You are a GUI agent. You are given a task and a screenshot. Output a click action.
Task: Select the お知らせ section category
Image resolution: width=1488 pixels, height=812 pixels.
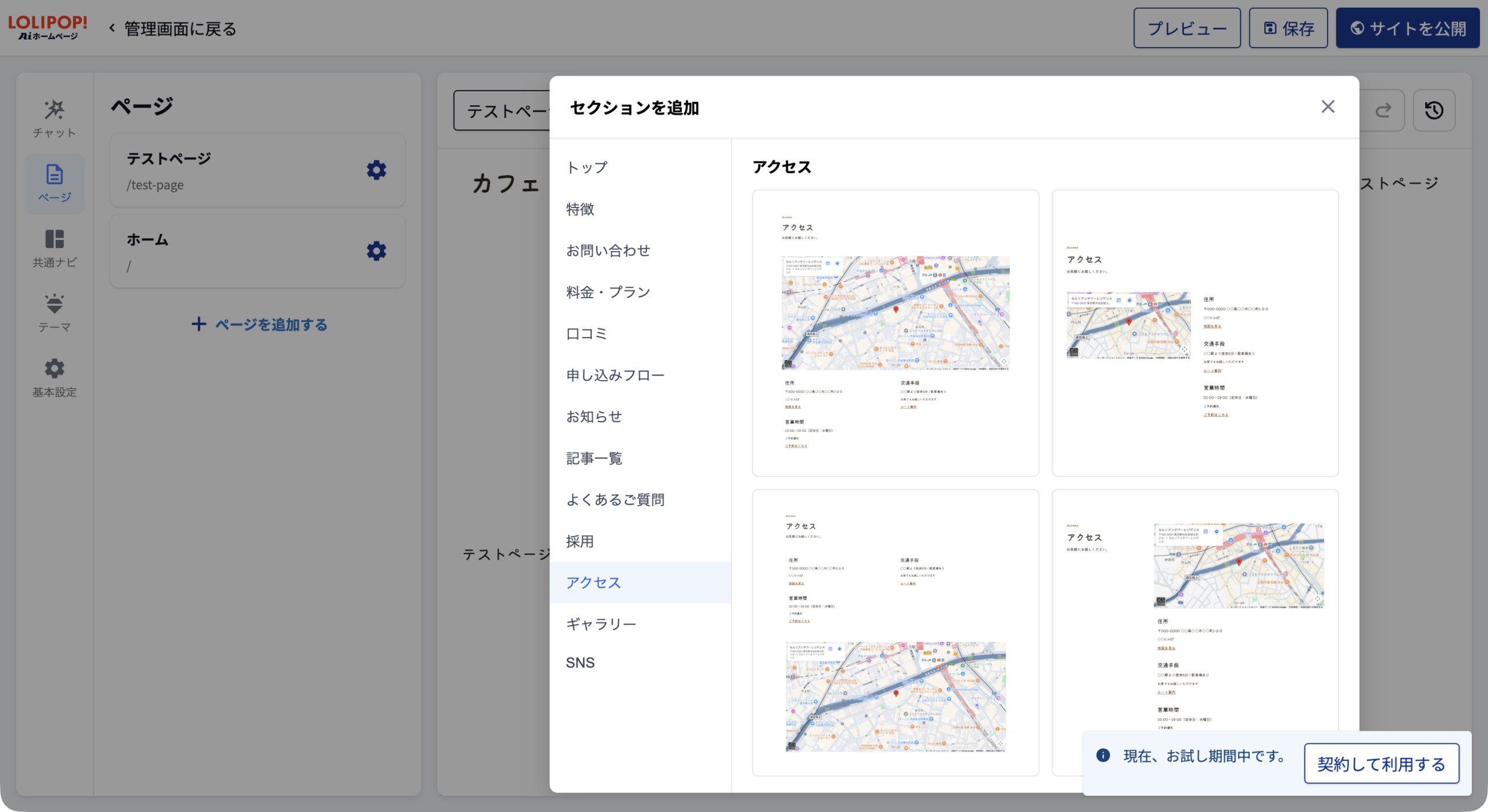point(640,417)
